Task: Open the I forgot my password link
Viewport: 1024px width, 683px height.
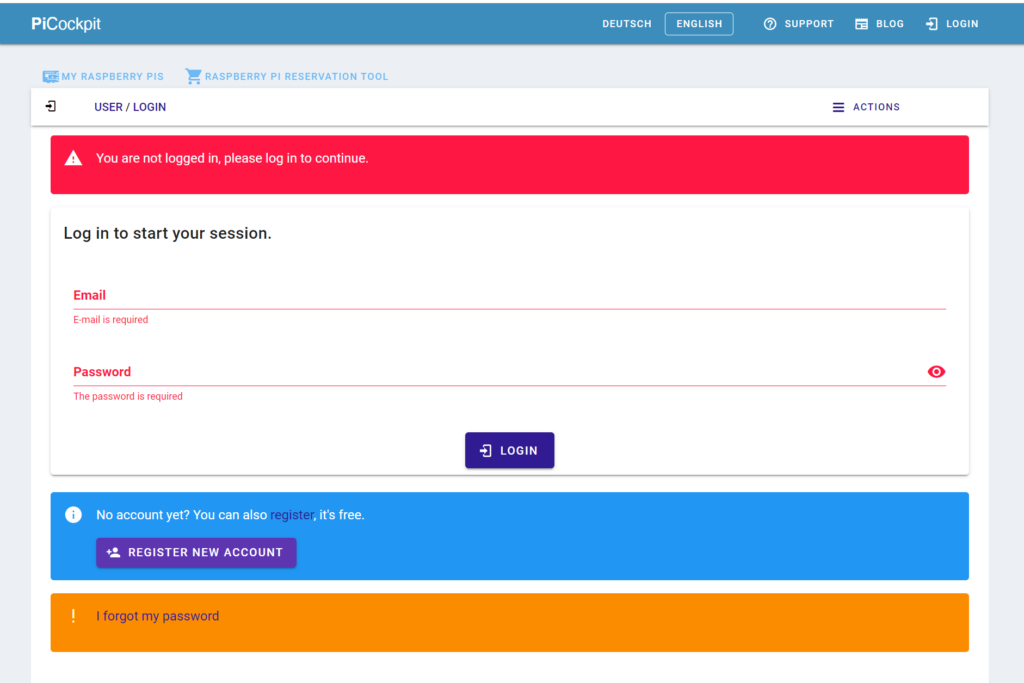Action: (x=157, y=616)
